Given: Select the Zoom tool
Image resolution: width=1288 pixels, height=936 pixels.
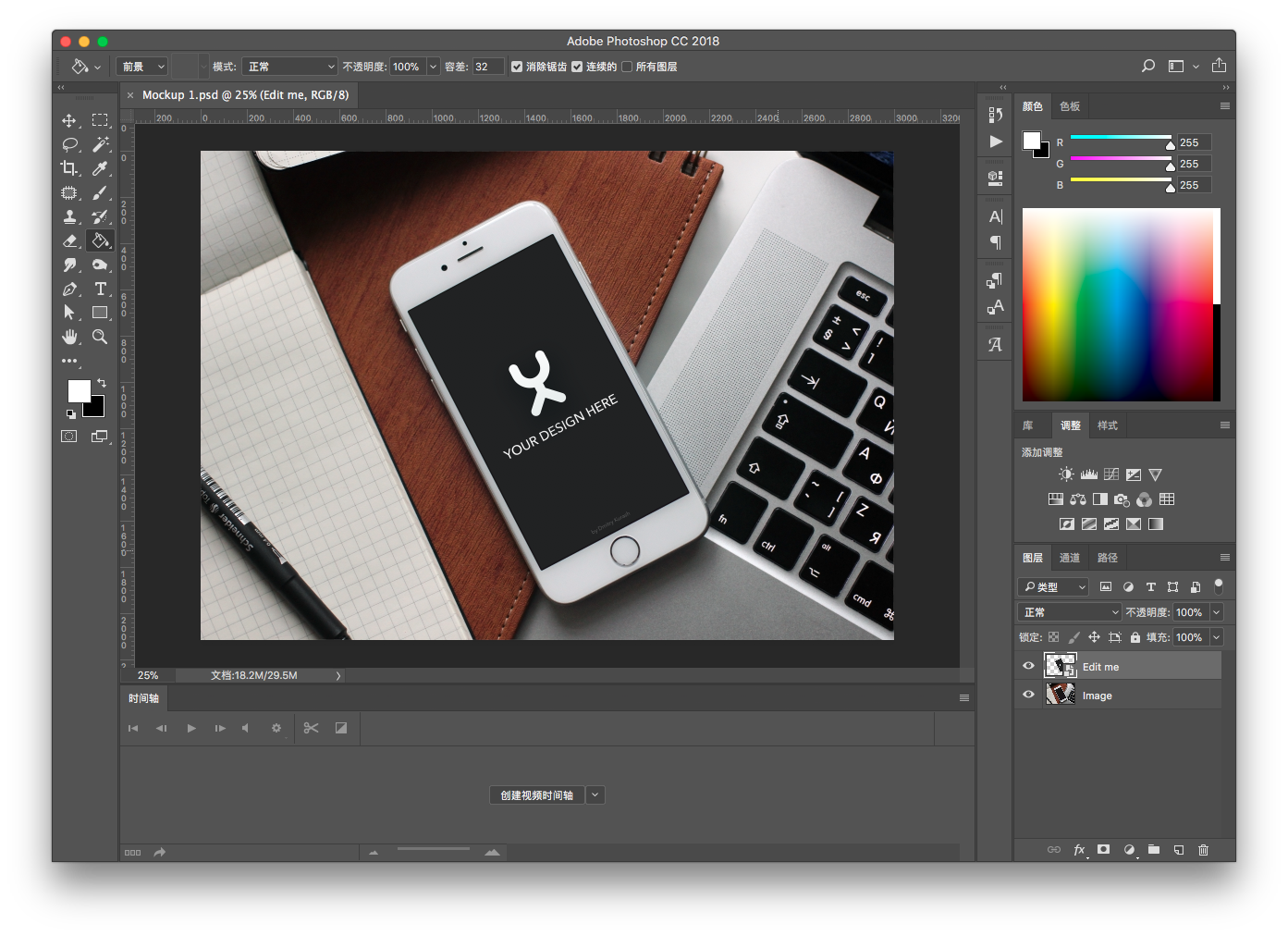Looking at the screenshot, I should tap(100, 337).
